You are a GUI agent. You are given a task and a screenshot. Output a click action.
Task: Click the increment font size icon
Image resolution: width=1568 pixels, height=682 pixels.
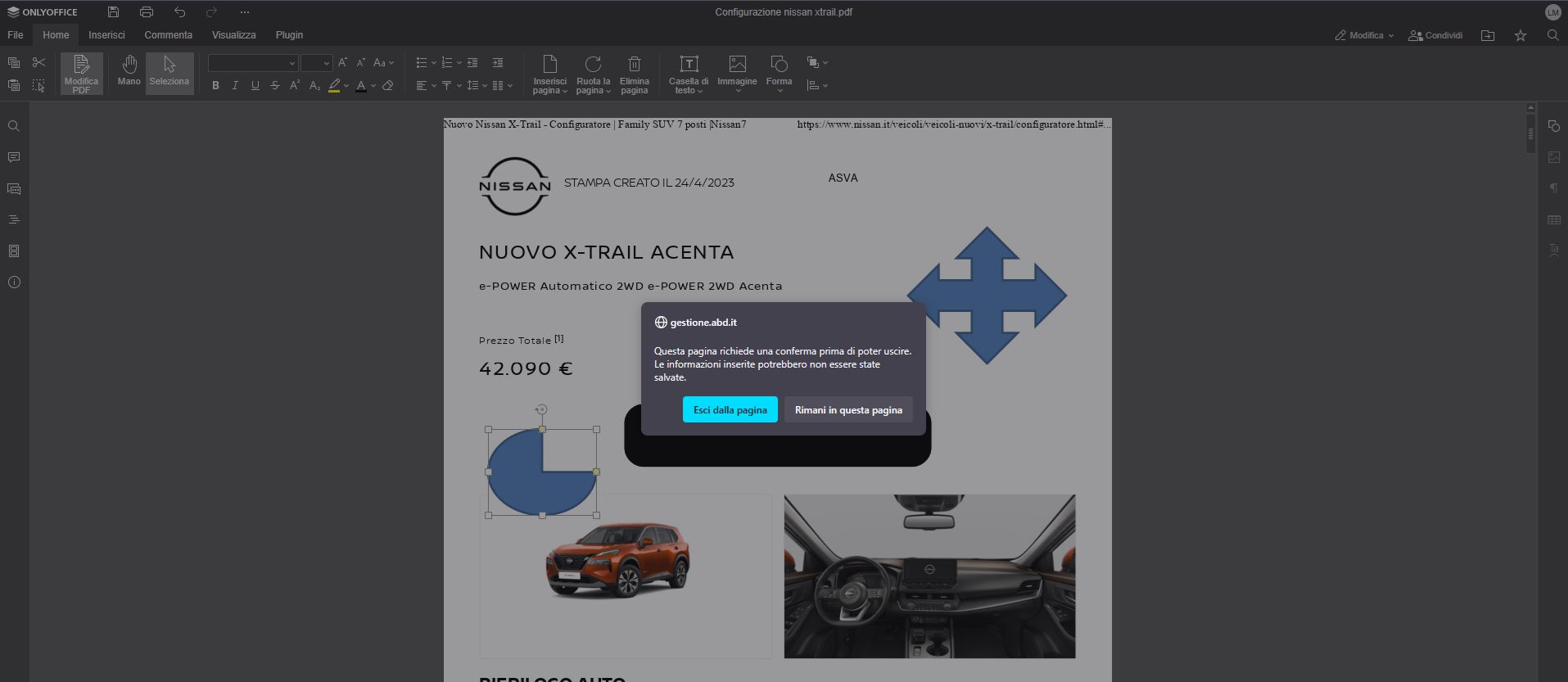point(342,62)
